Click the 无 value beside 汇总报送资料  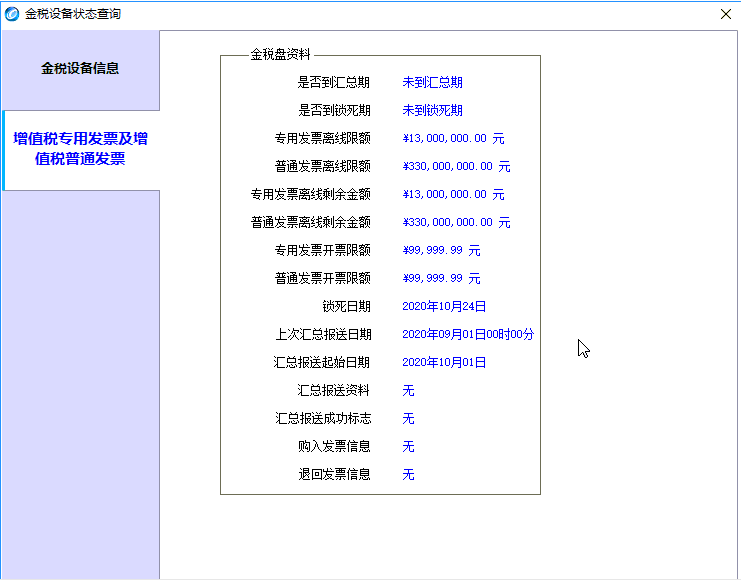(x=408, y=390)
